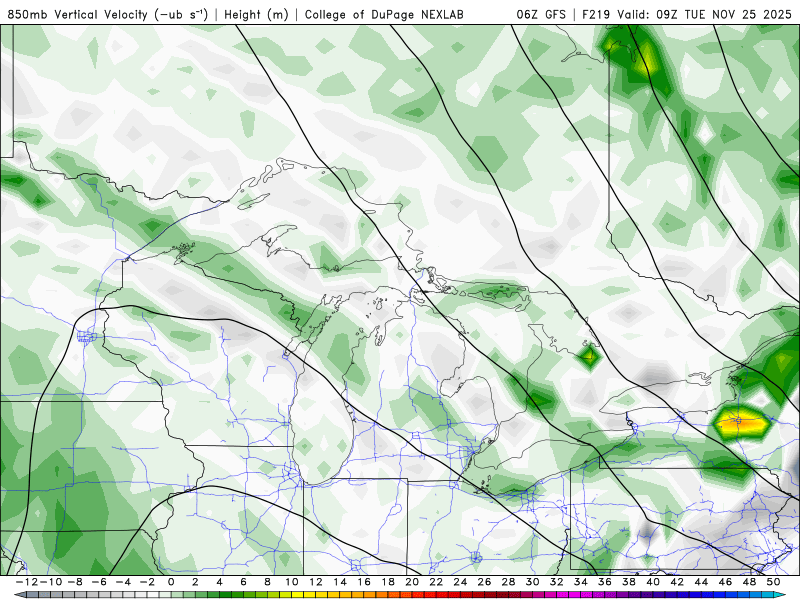Screen dimensions: 800x600
Task: Click the 'Height (m)' header label
Action: (x=257, y=14)
